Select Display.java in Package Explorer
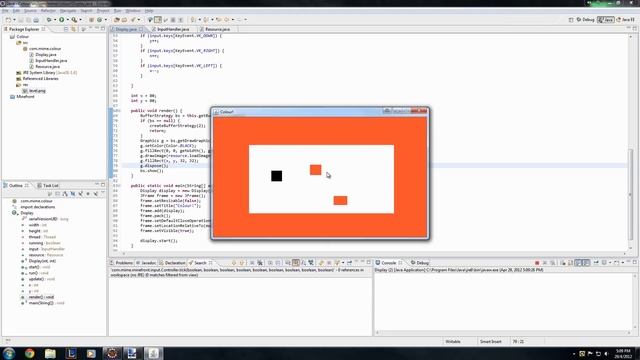 coord(46,55)
